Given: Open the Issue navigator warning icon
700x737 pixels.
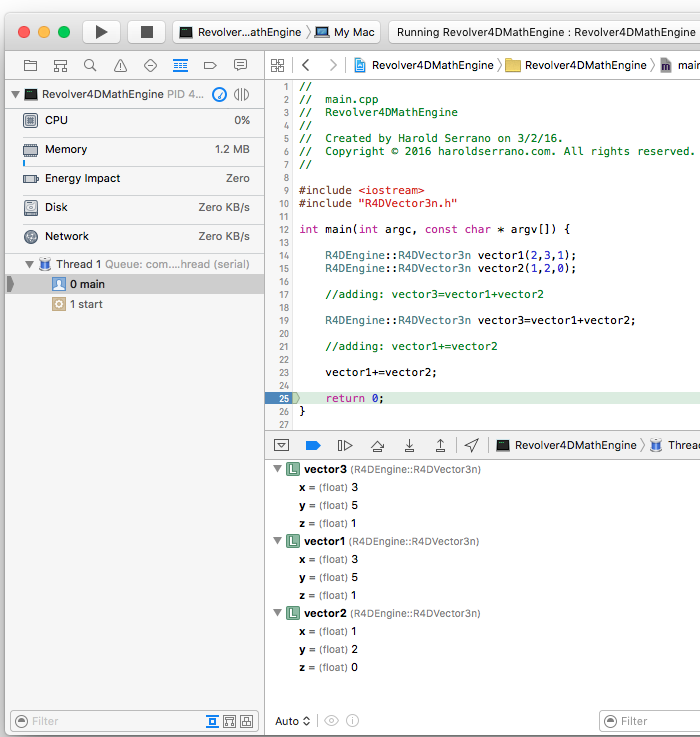Looking at the screenshot, I should pos(120,65).
